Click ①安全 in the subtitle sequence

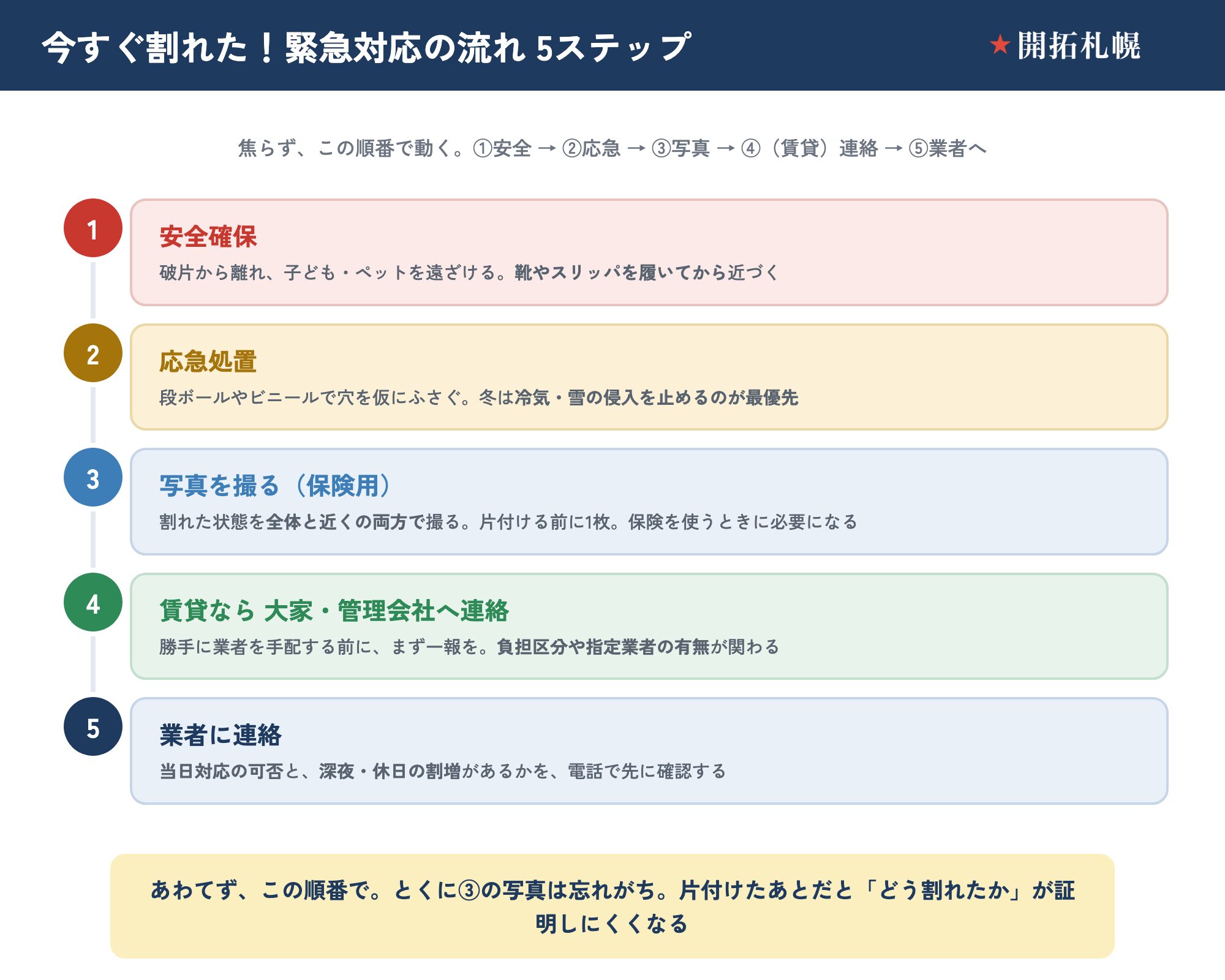502,148
